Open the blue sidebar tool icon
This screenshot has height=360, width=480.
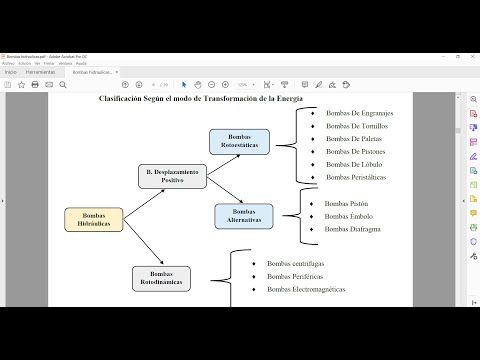(x=473, y=128)
